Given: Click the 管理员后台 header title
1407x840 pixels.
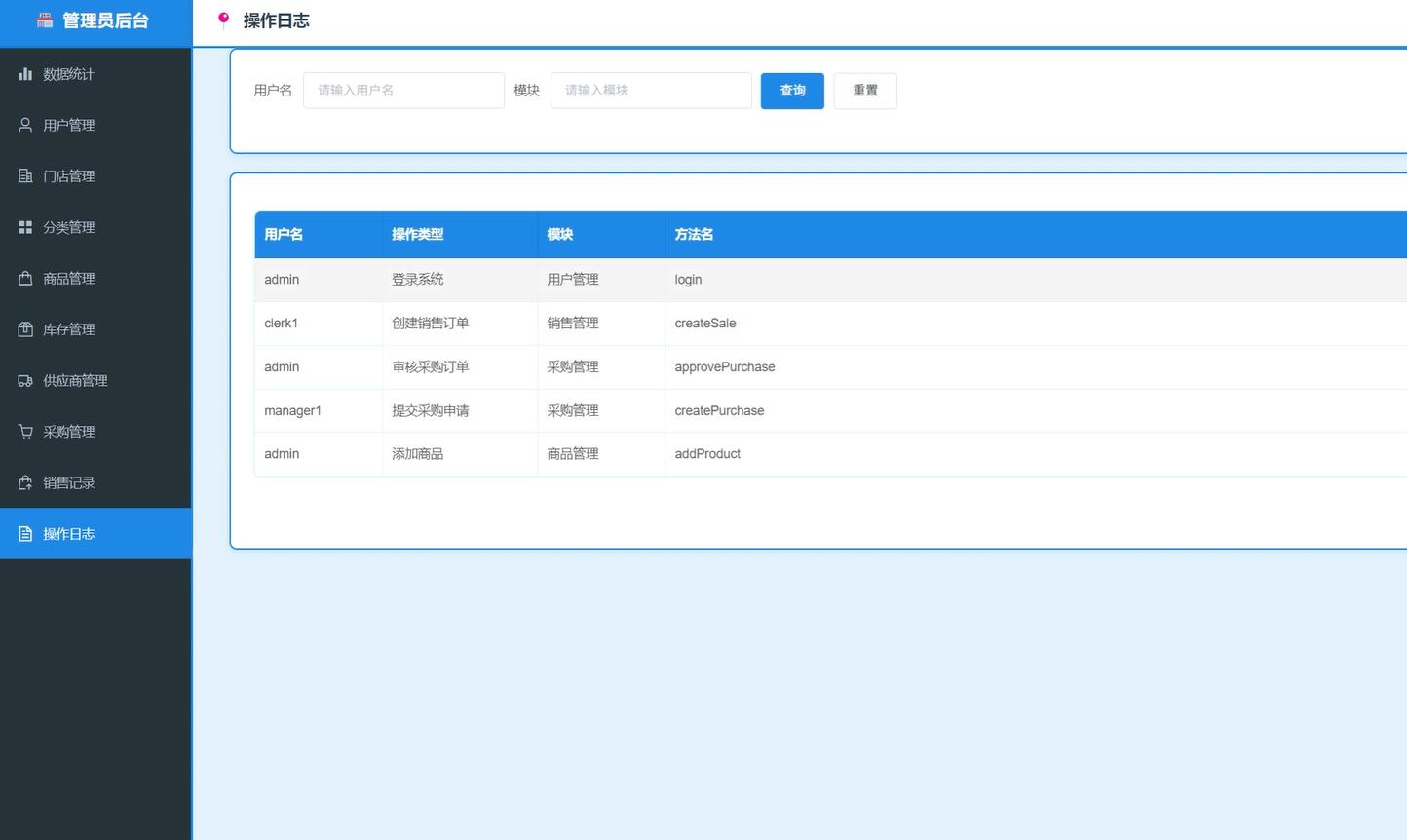Looking at the screenshot, I should coord(105,20).
